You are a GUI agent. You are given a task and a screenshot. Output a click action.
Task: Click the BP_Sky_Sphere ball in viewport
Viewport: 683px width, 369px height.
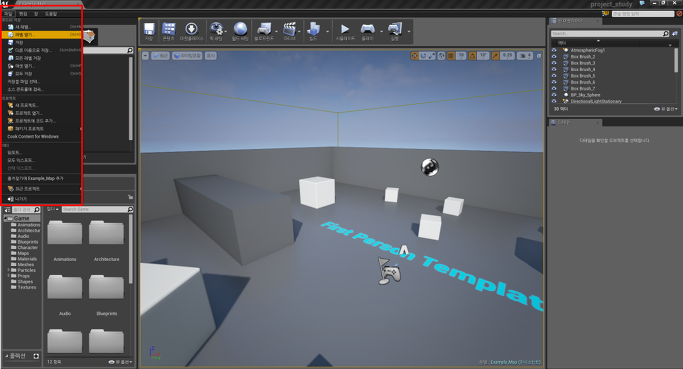(429, 167)
